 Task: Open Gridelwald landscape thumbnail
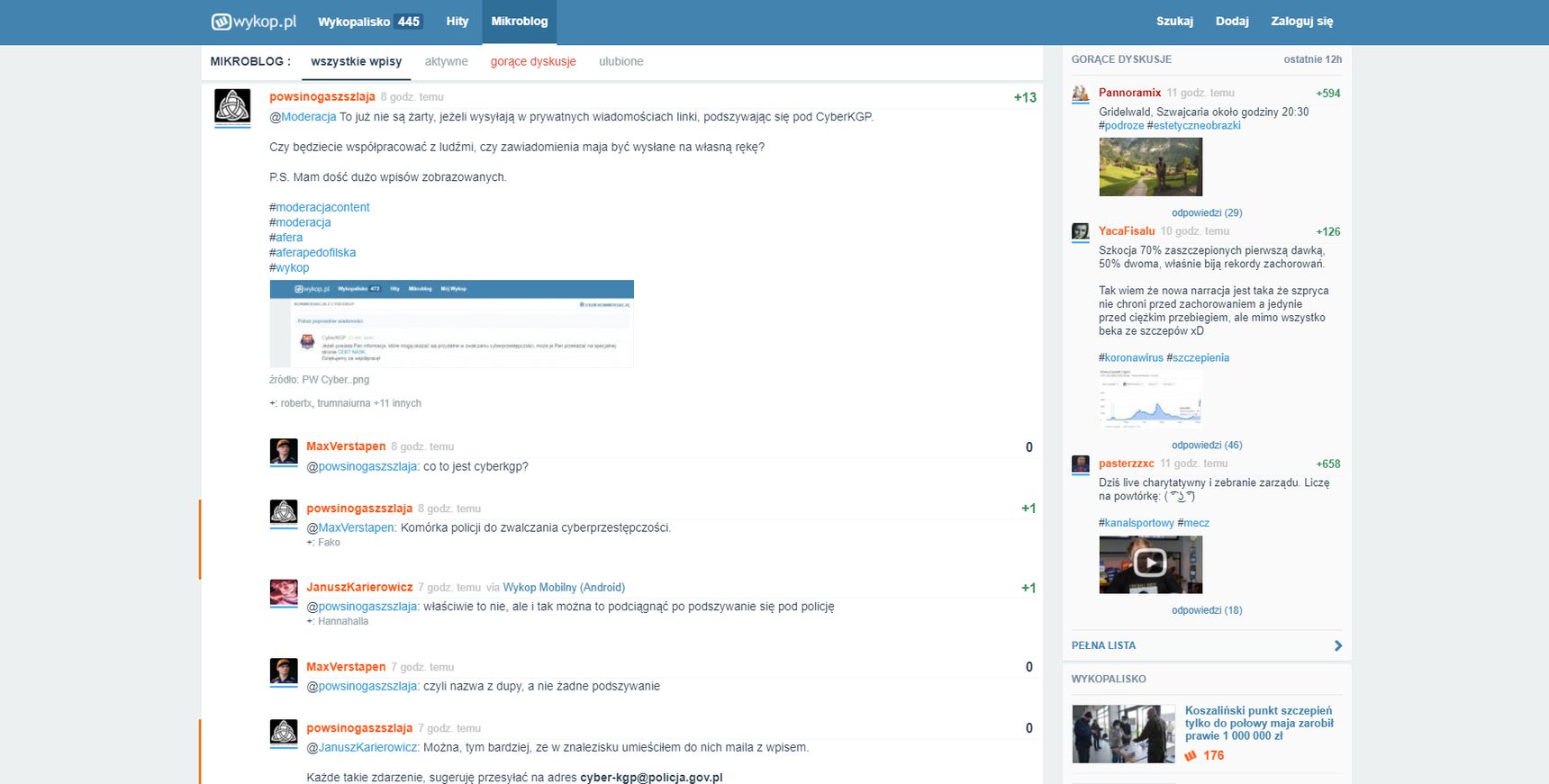(x=1150, y=167)
